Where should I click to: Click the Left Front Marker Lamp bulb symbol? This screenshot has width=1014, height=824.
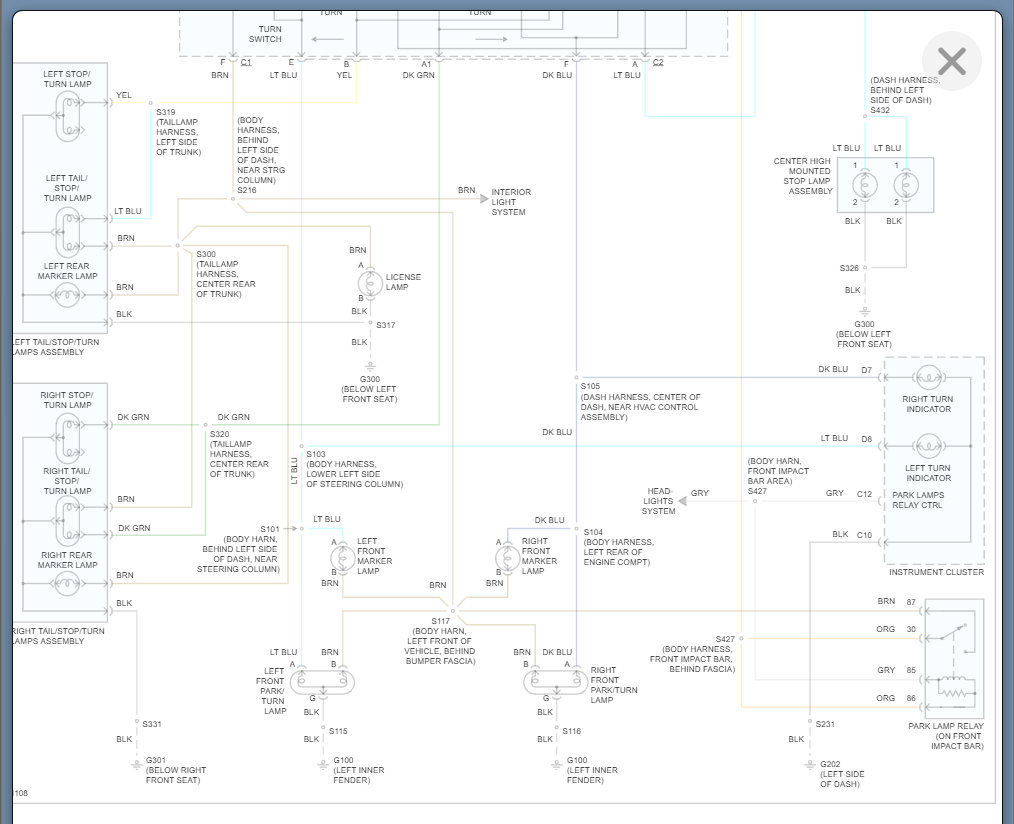(342, 558)
